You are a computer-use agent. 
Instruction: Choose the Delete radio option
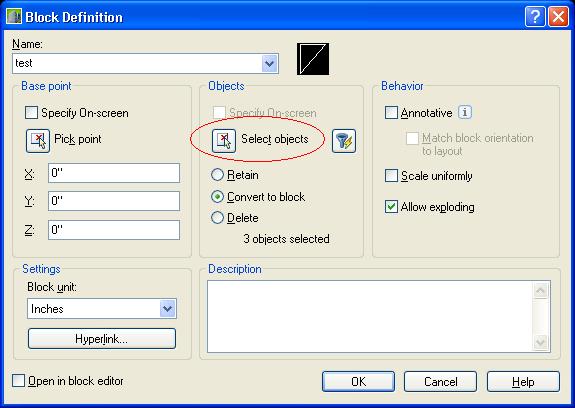[217, 218]
